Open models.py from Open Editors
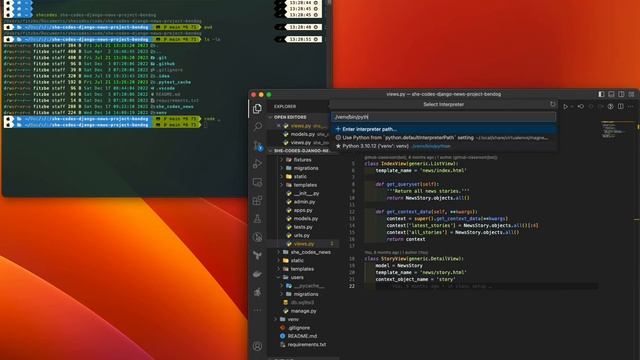Viewport: 640px width, 360px height. [x=303, y=134]
